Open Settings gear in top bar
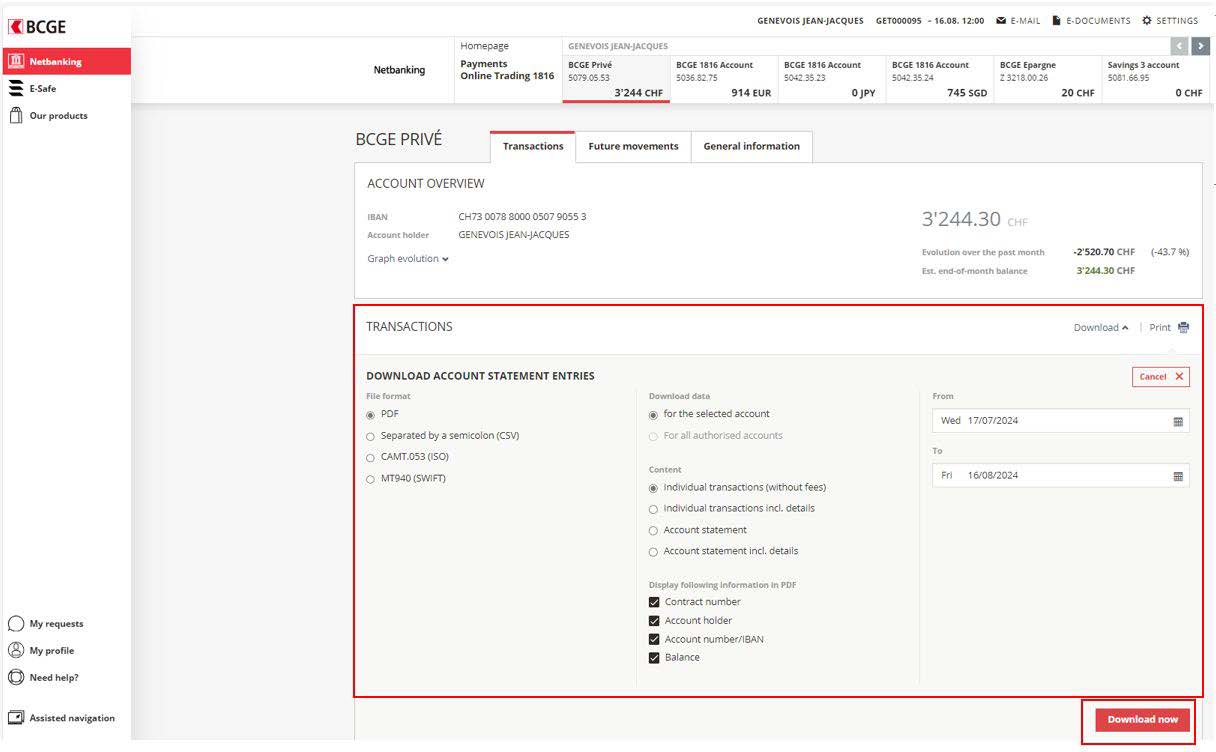Viewport: 1216px width, 752px height. point(1147,21)
